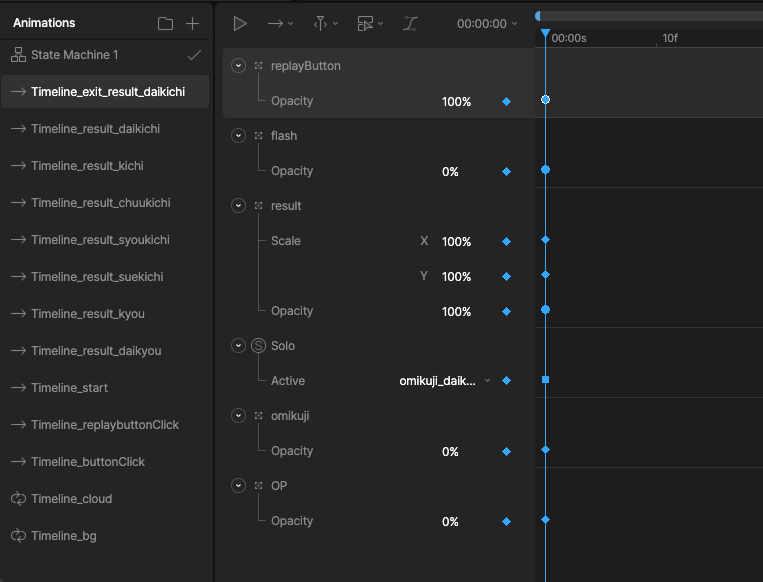Edit omikuji Opacity value 0%
This screenshot has width=763, height=582.
450,452
